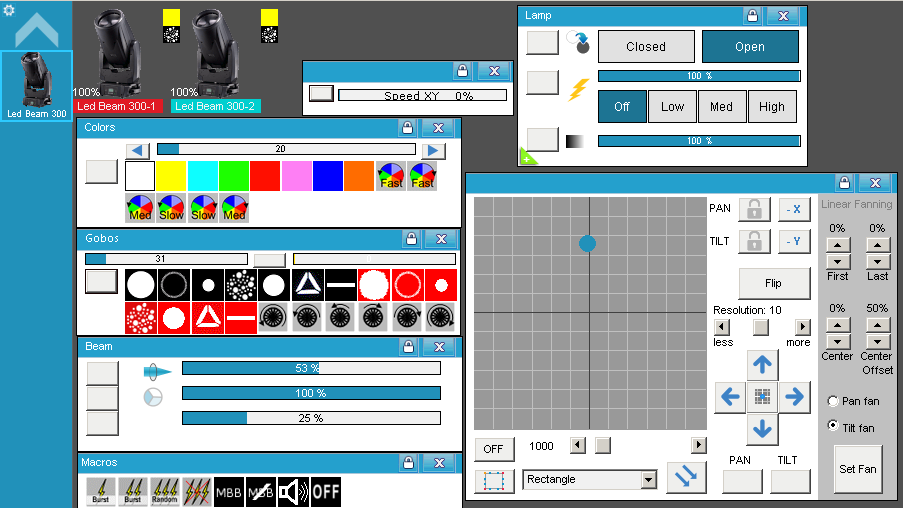Screen dimensions: 903x508
Task: Click the green plus corner in Lamp panel
Action: tap(526, 158)
